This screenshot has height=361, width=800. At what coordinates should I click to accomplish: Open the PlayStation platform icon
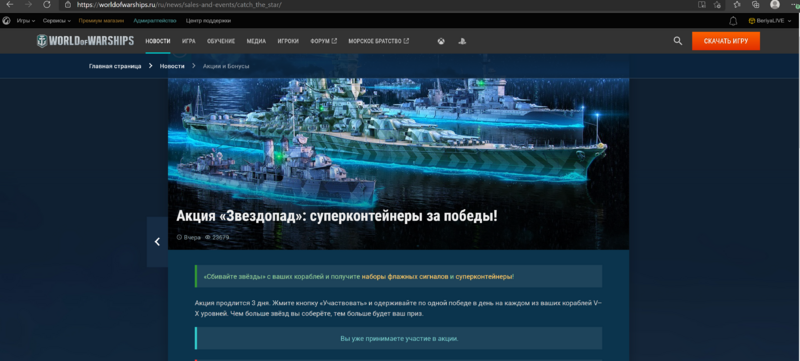pyautogui.click(x=461, y=41)
